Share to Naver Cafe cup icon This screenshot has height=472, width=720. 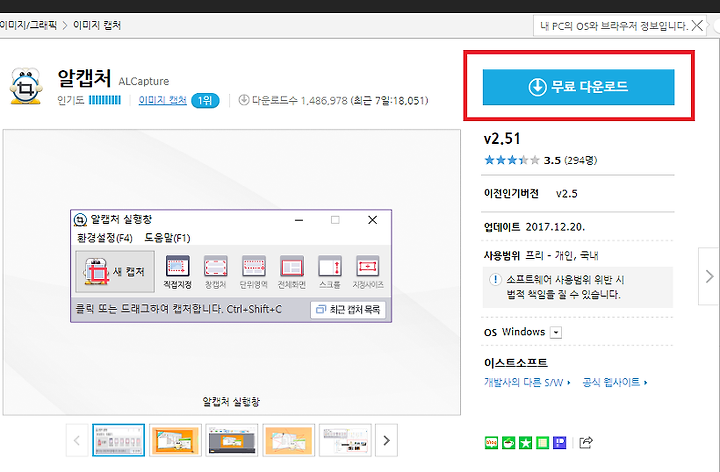click(508, 443)
